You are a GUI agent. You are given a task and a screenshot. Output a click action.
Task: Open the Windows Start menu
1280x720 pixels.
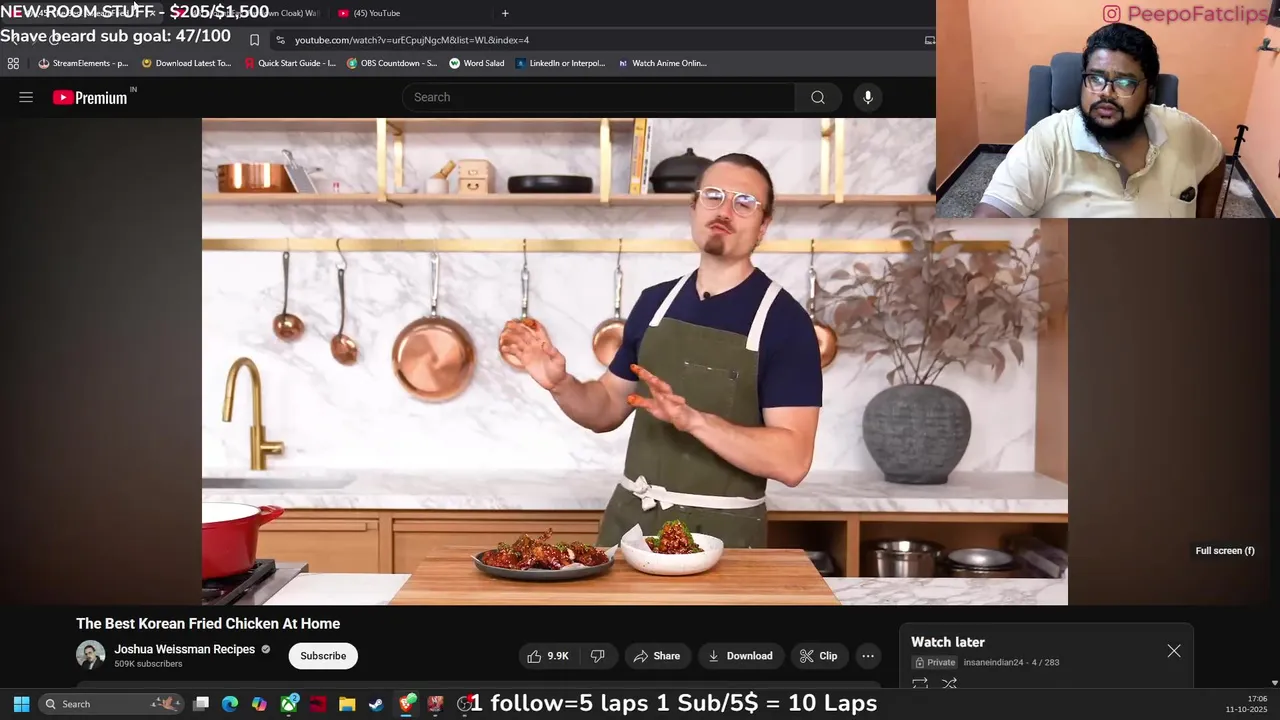tap(21, 704)
